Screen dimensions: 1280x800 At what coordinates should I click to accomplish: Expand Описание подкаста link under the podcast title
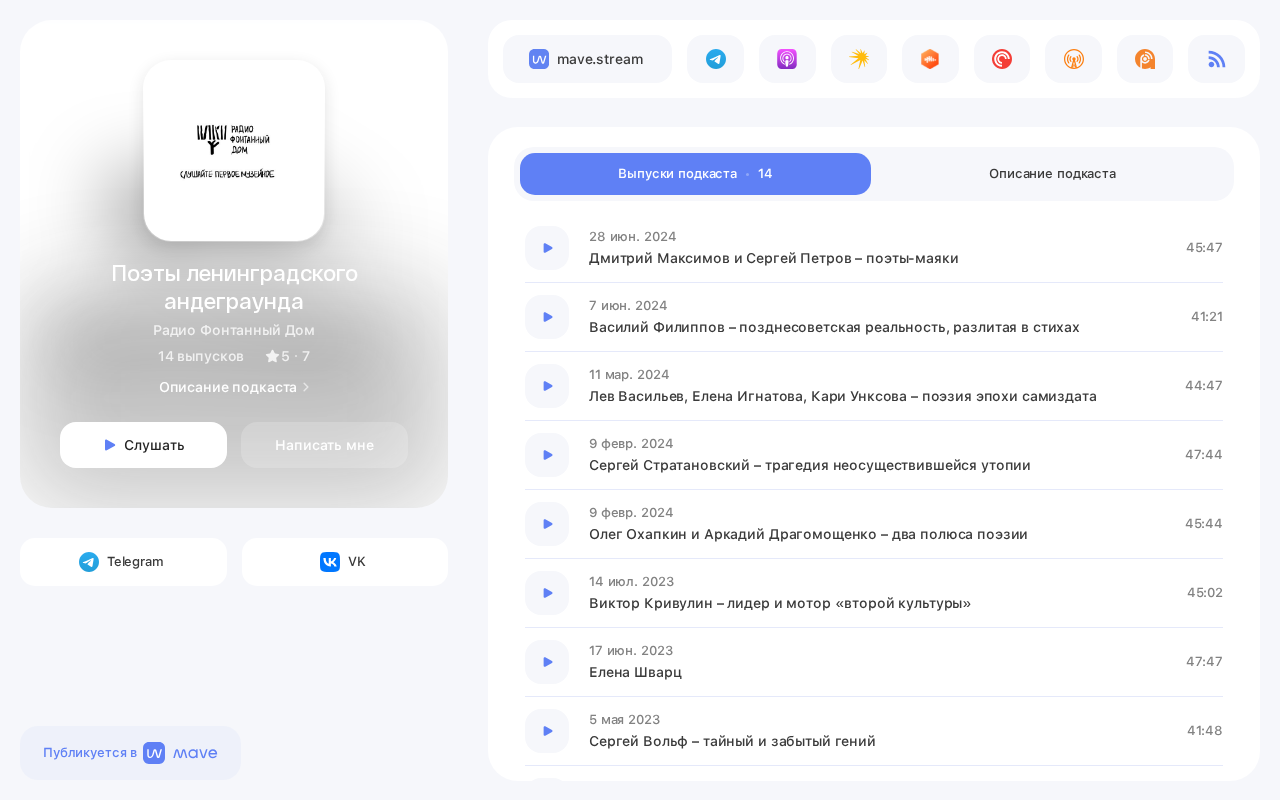[x=234, y=387]
